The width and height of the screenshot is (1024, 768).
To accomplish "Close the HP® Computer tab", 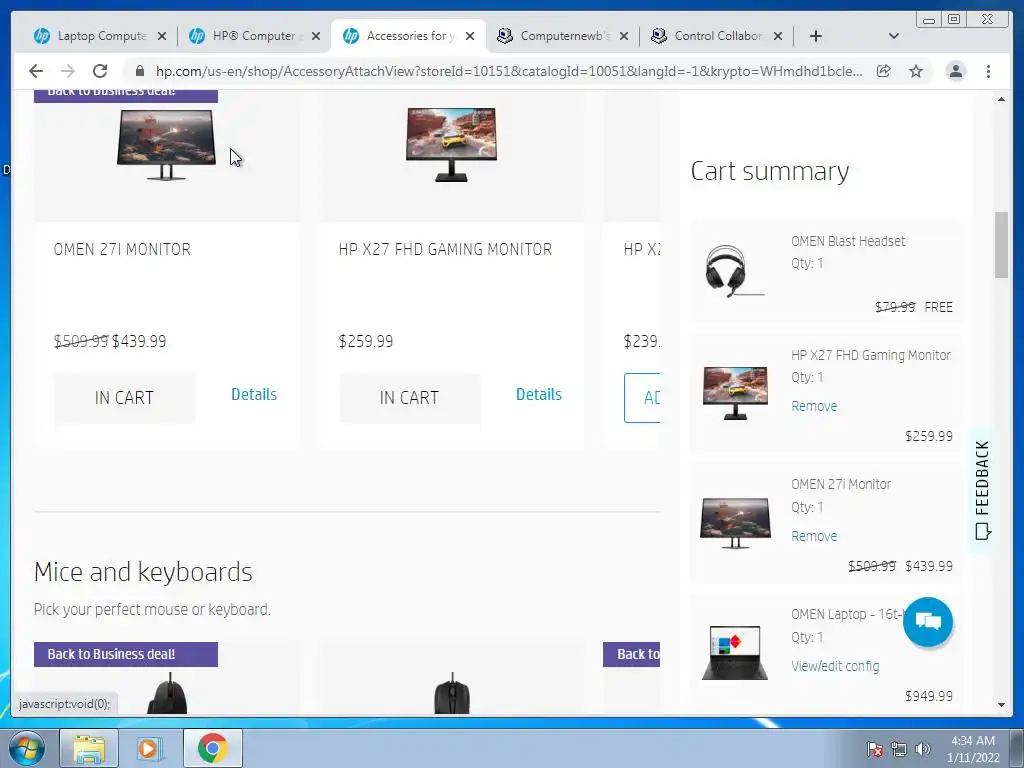I will pos(316,36).
